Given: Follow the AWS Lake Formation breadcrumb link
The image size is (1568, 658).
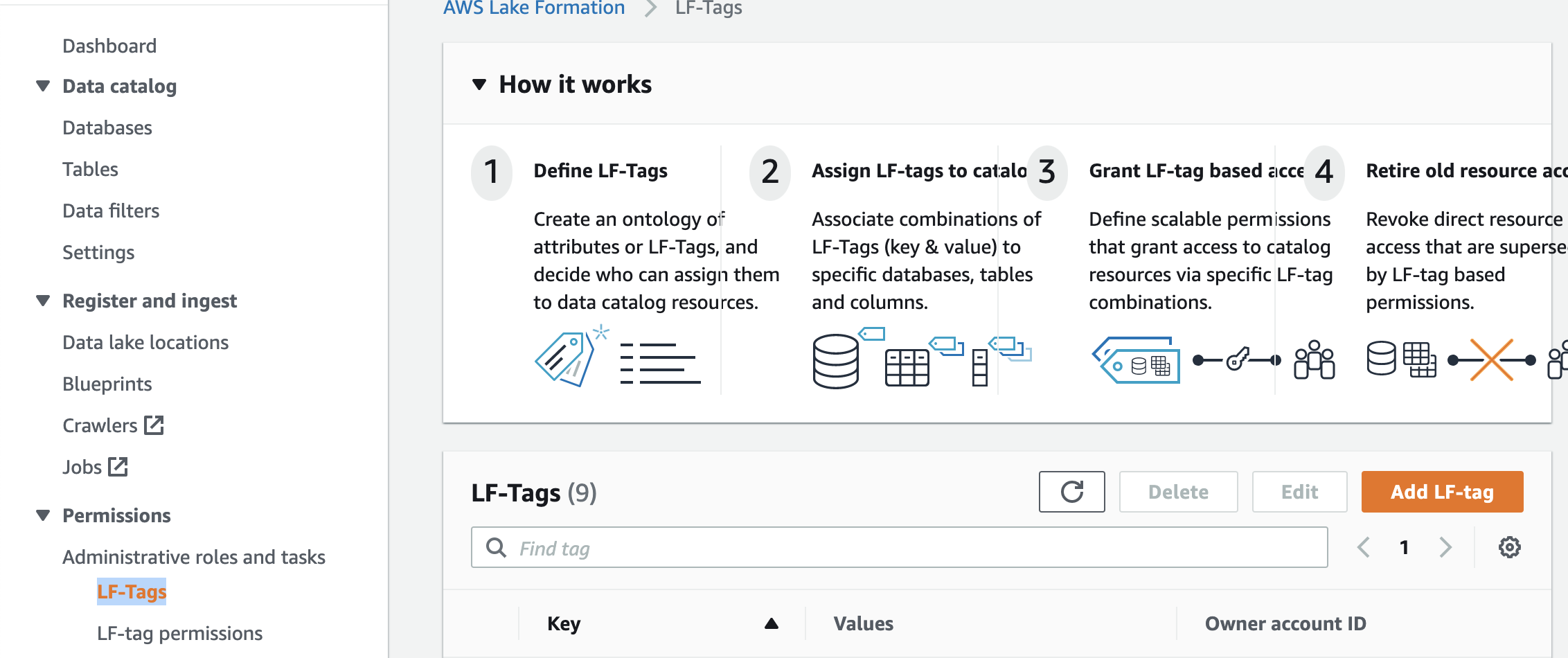Looking at the screenshot, I should (534, 8).
